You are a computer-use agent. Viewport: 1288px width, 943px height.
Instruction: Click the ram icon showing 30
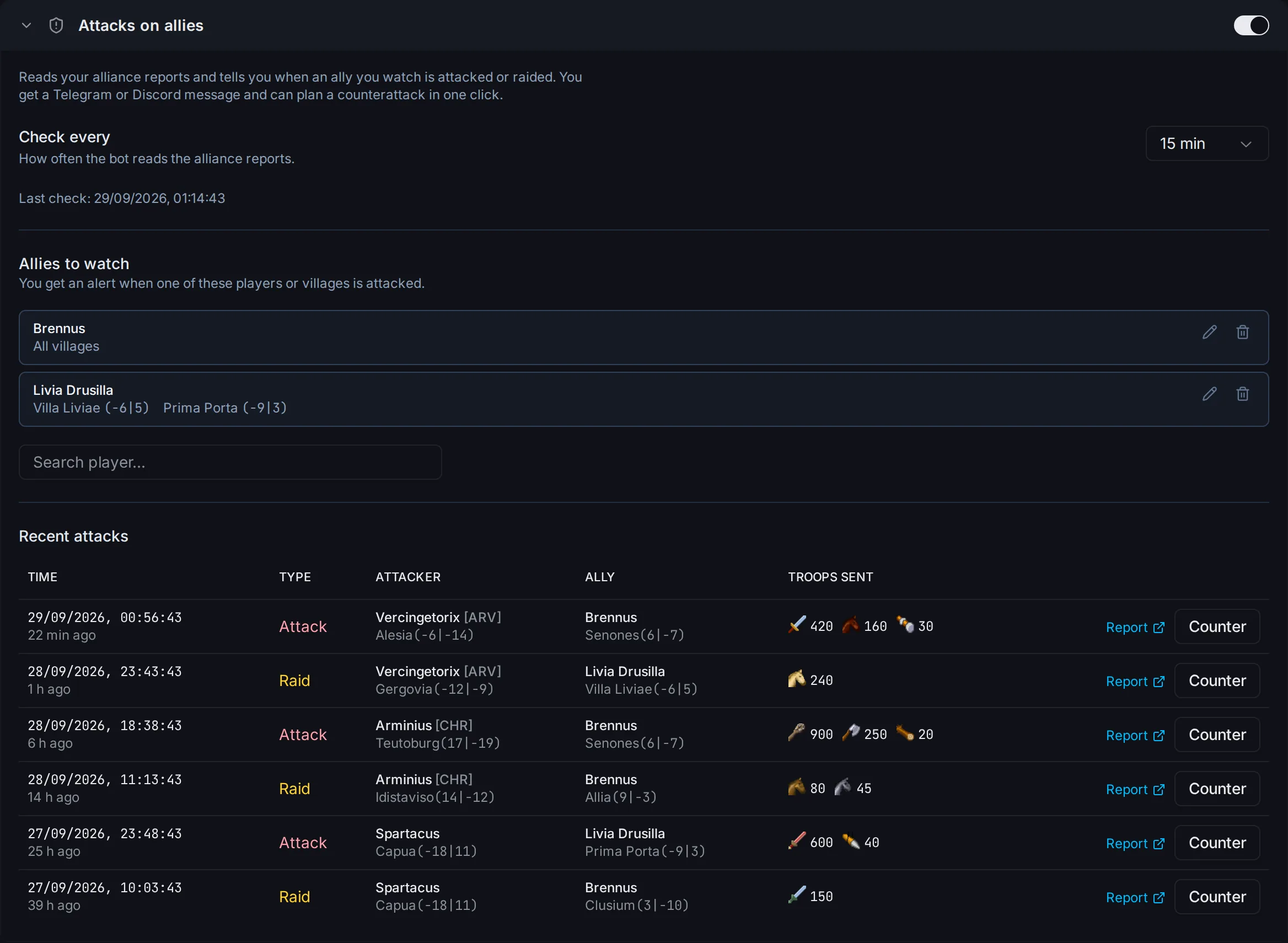905,624
